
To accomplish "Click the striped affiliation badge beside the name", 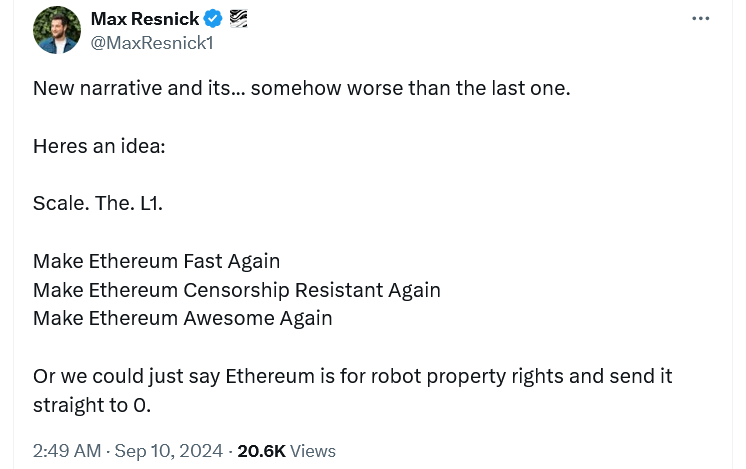I will (x=238, y=19).
